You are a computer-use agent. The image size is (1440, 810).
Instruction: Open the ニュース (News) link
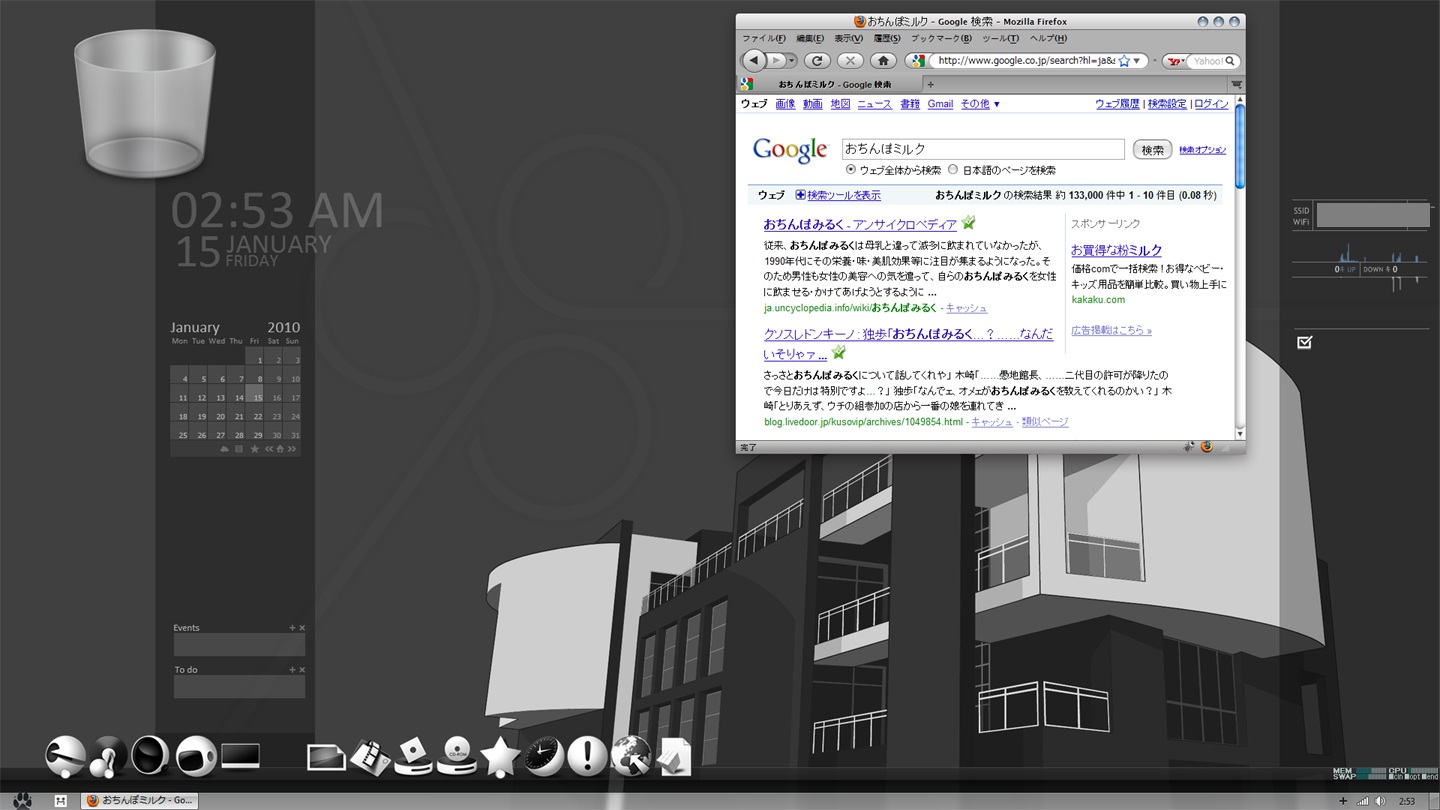point(874,104)
